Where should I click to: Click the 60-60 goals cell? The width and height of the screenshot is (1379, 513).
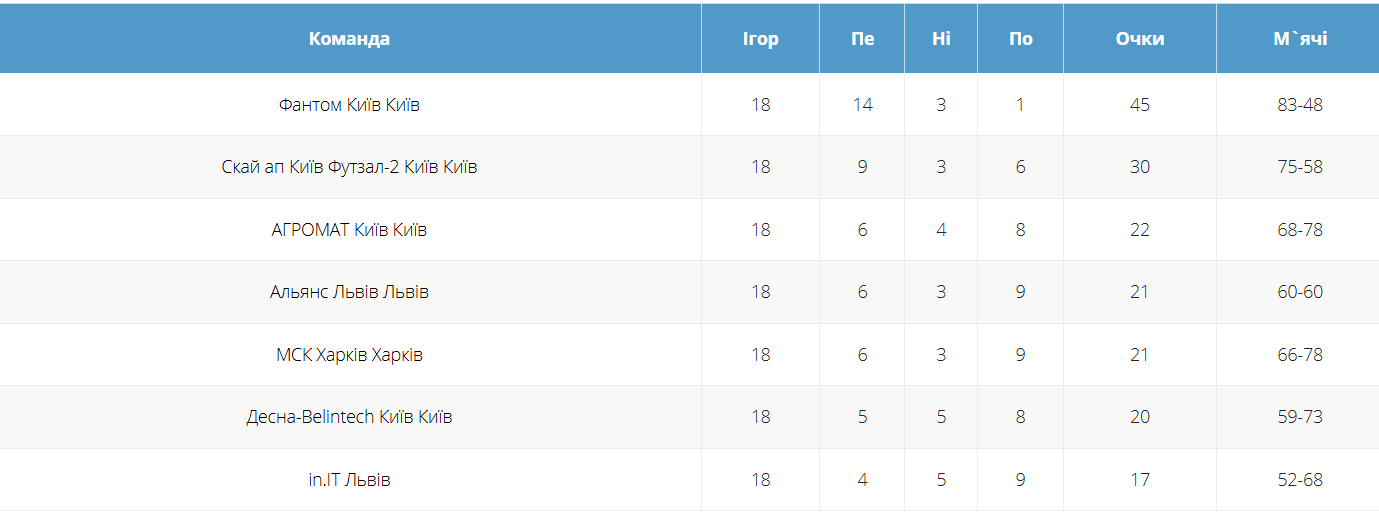click(1300, 292)
